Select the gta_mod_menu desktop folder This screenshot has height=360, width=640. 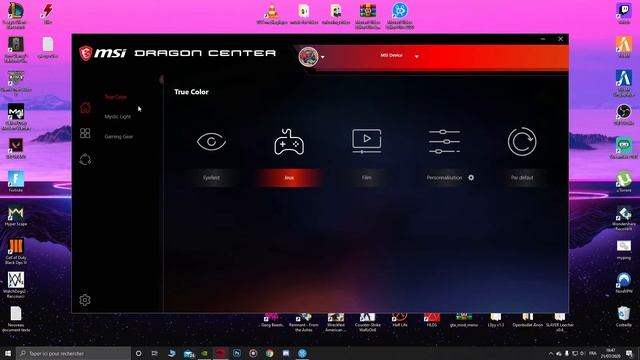point(464,320)
